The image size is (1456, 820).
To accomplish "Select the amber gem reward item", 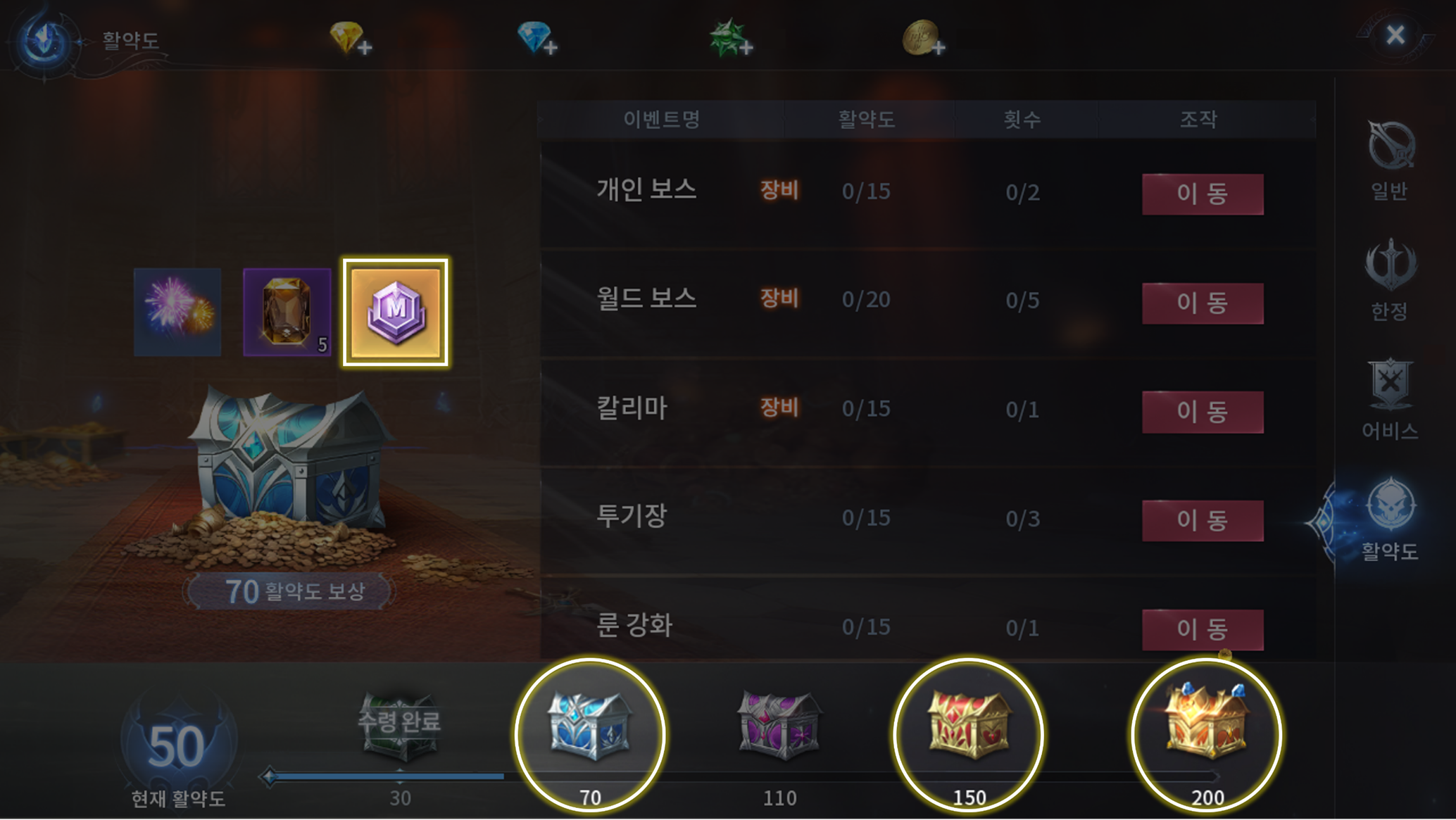I will (x=287, y=312).
